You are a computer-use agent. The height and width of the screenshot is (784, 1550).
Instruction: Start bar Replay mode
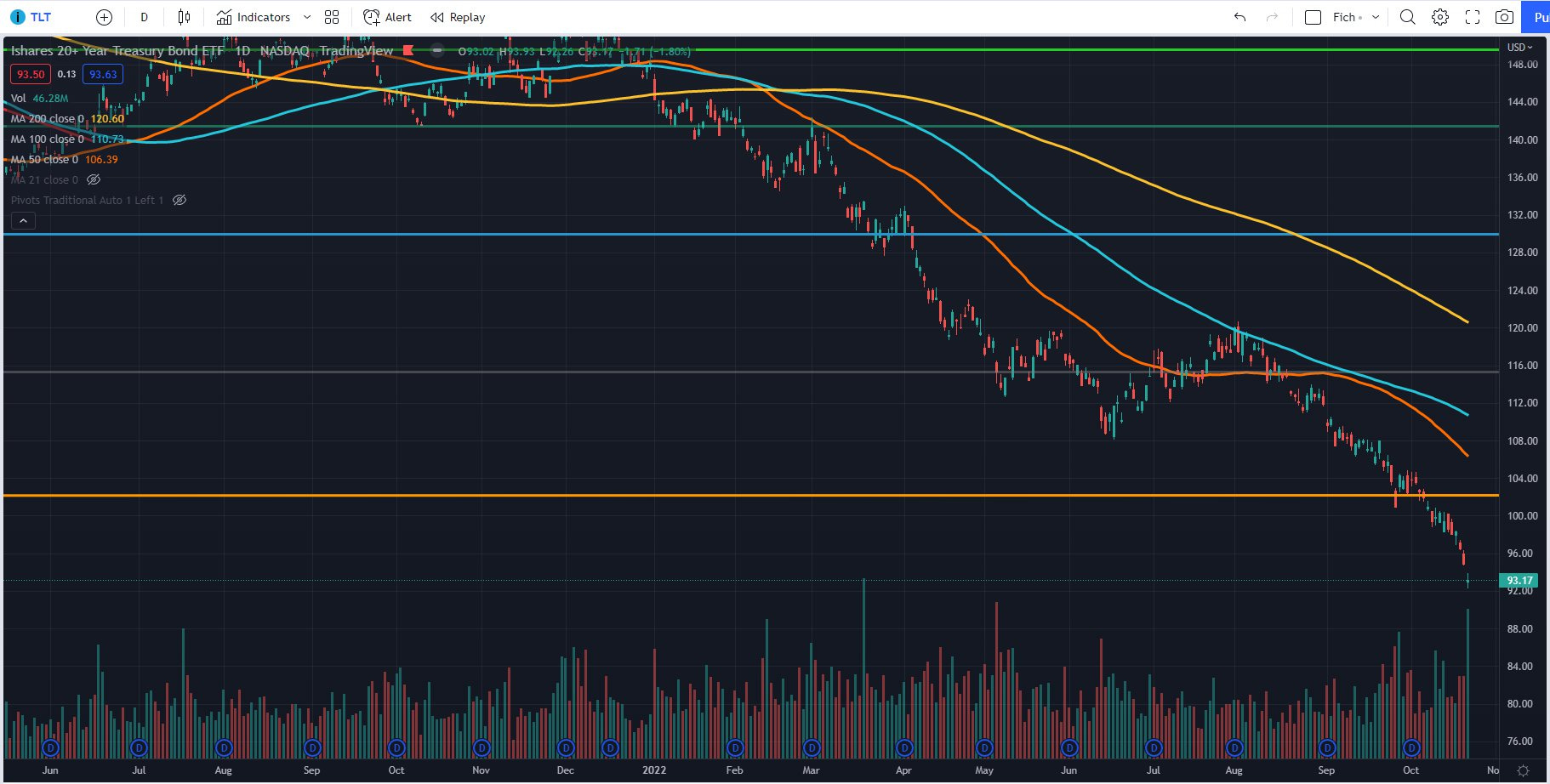458,17
